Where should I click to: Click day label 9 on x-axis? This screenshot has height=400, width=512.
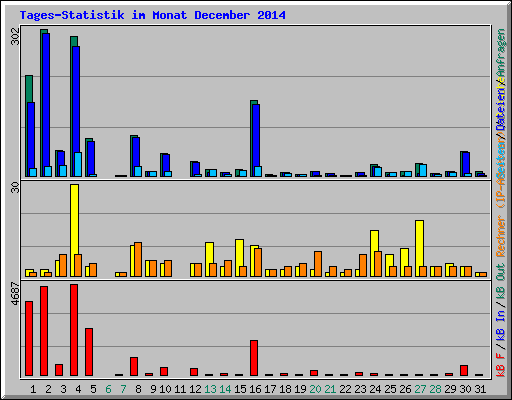click(x=153, y=389)
